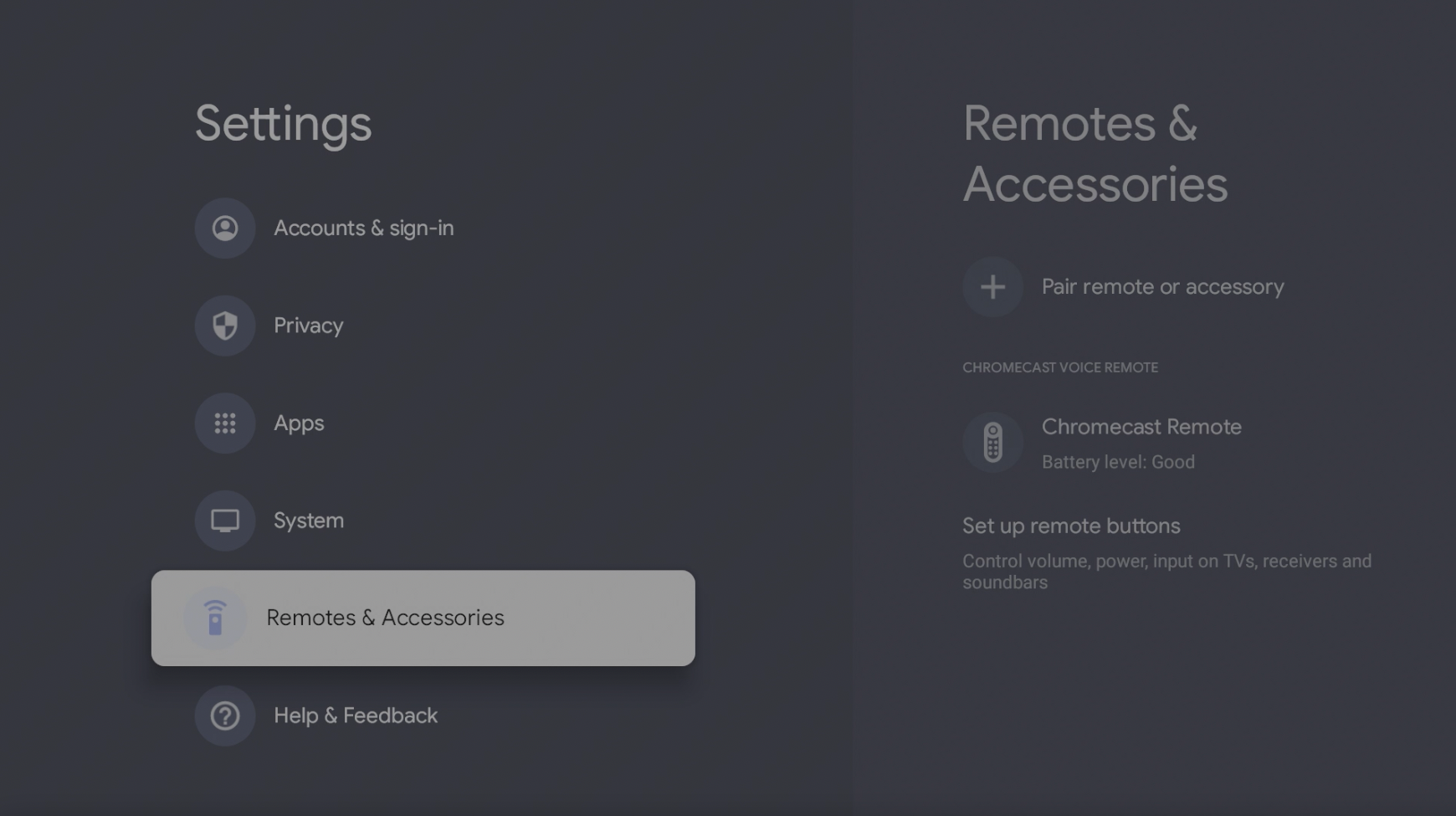1456x816 pixels.
Task: Select the Chromecast Remote device icon
Action: pyautogui.click(x=993, y=442)
